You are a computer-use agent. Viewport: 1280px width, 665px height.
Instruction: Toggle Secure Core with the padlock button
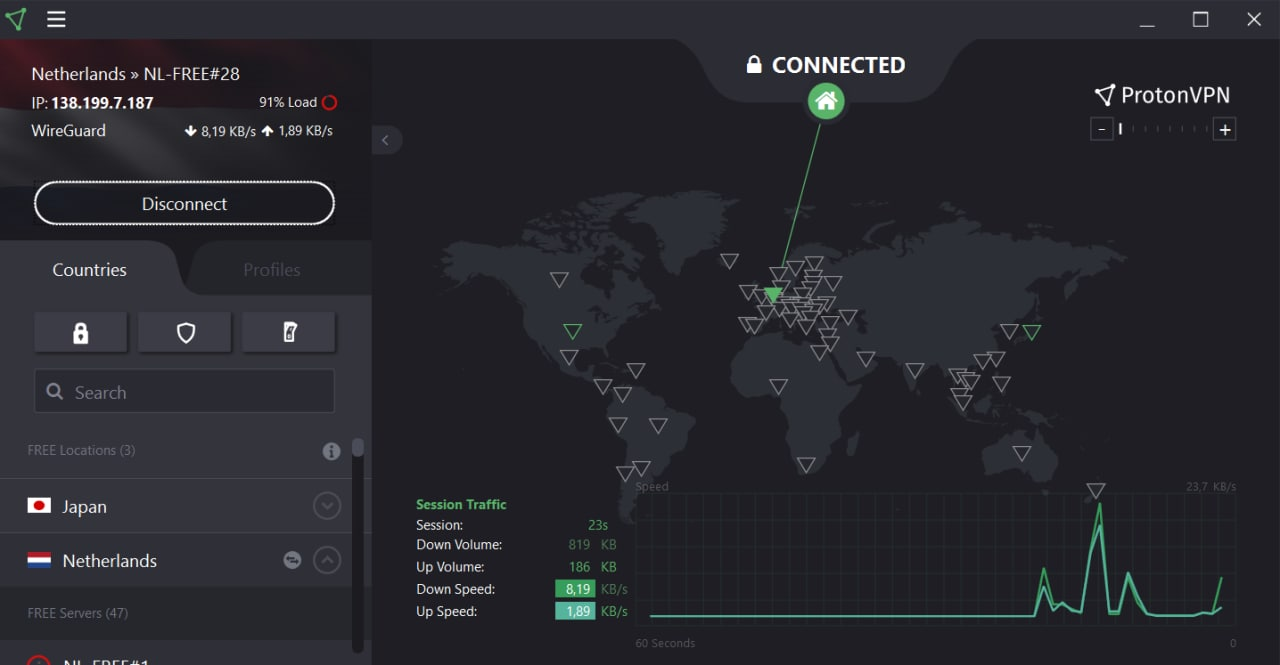[81, 333]
